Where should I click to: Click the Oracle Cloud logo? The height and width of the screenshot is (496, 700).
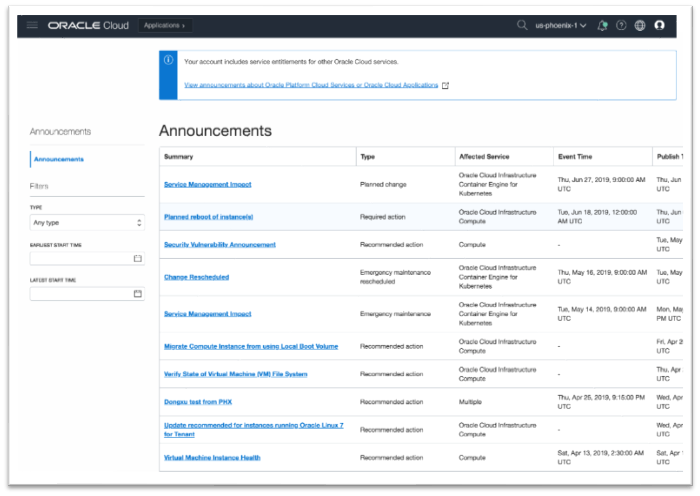pyautogui.click(x=88, y=25)
